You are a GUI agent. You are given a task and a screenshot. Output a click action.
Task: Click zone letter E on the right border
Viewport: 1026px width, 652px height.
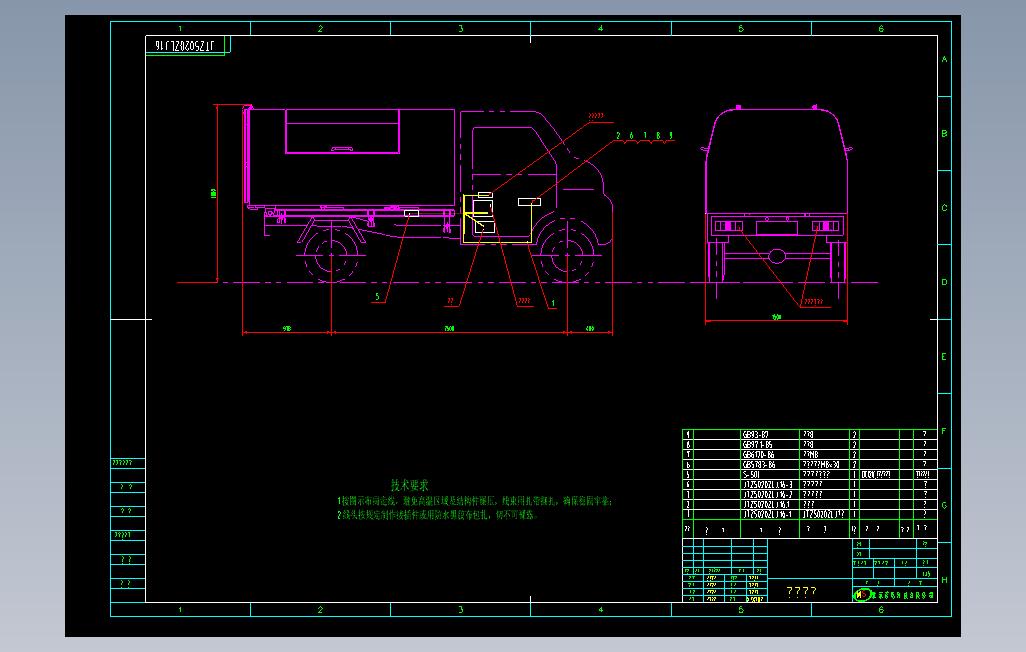[944, 357]
